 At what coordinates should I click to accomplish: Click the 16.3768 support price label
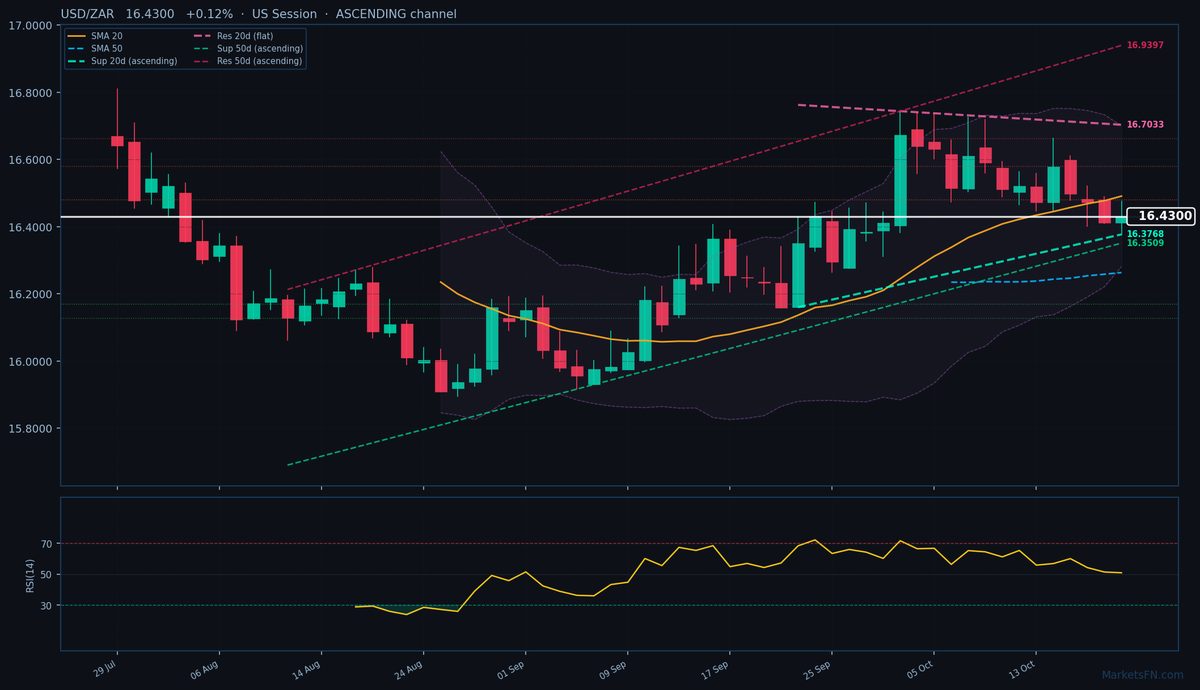point(1145,234)
